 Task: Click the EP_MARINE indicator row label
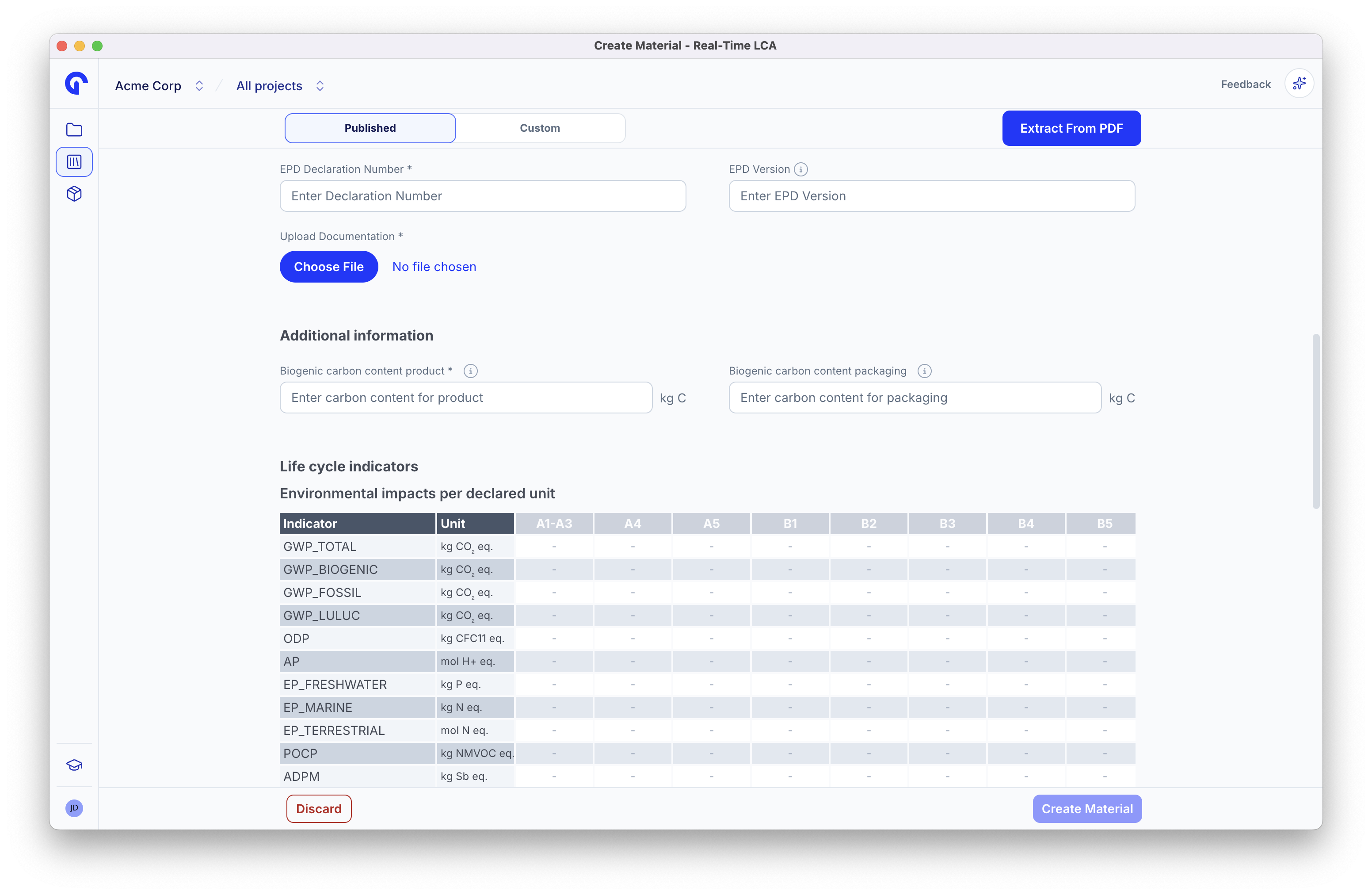[358, 708]
